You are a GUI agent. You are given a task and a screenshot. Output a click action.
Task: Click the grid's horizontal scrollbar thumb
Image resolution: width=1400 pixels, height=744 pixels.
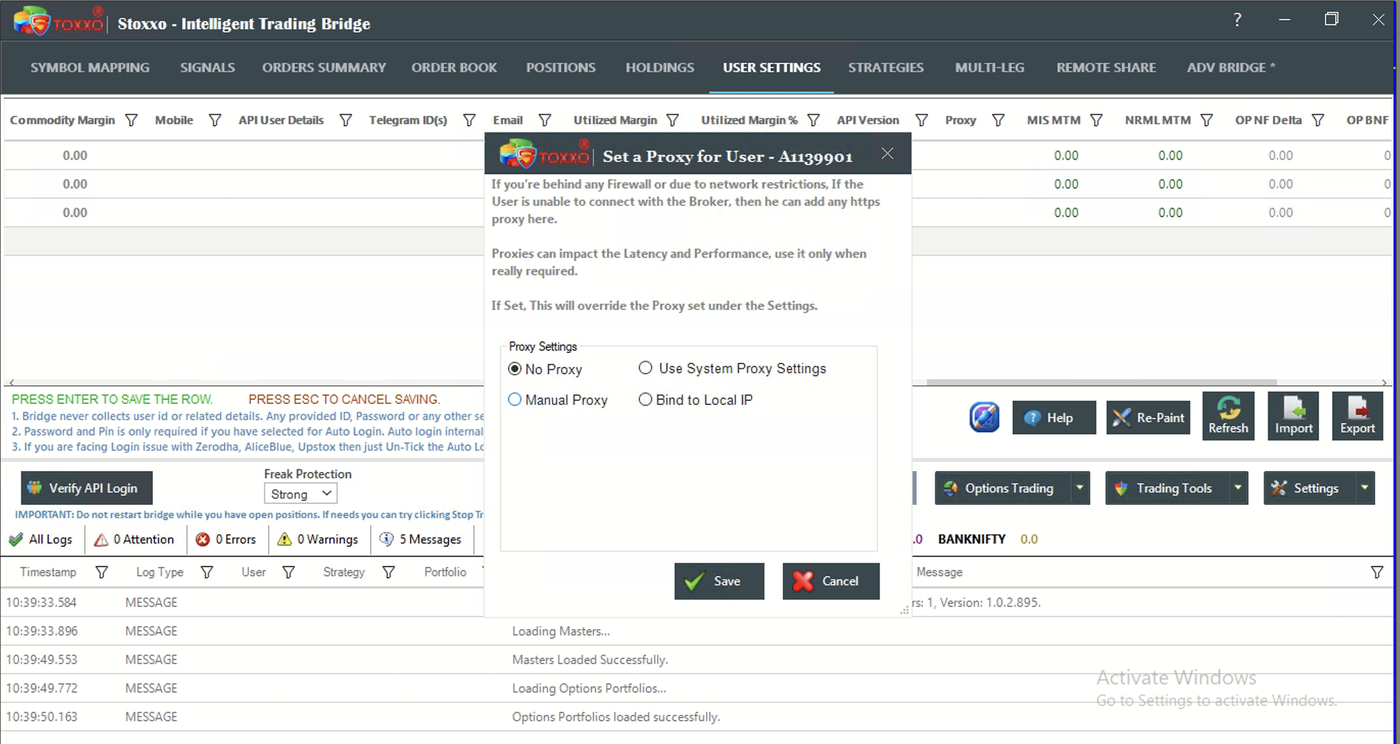point(1102,382)
